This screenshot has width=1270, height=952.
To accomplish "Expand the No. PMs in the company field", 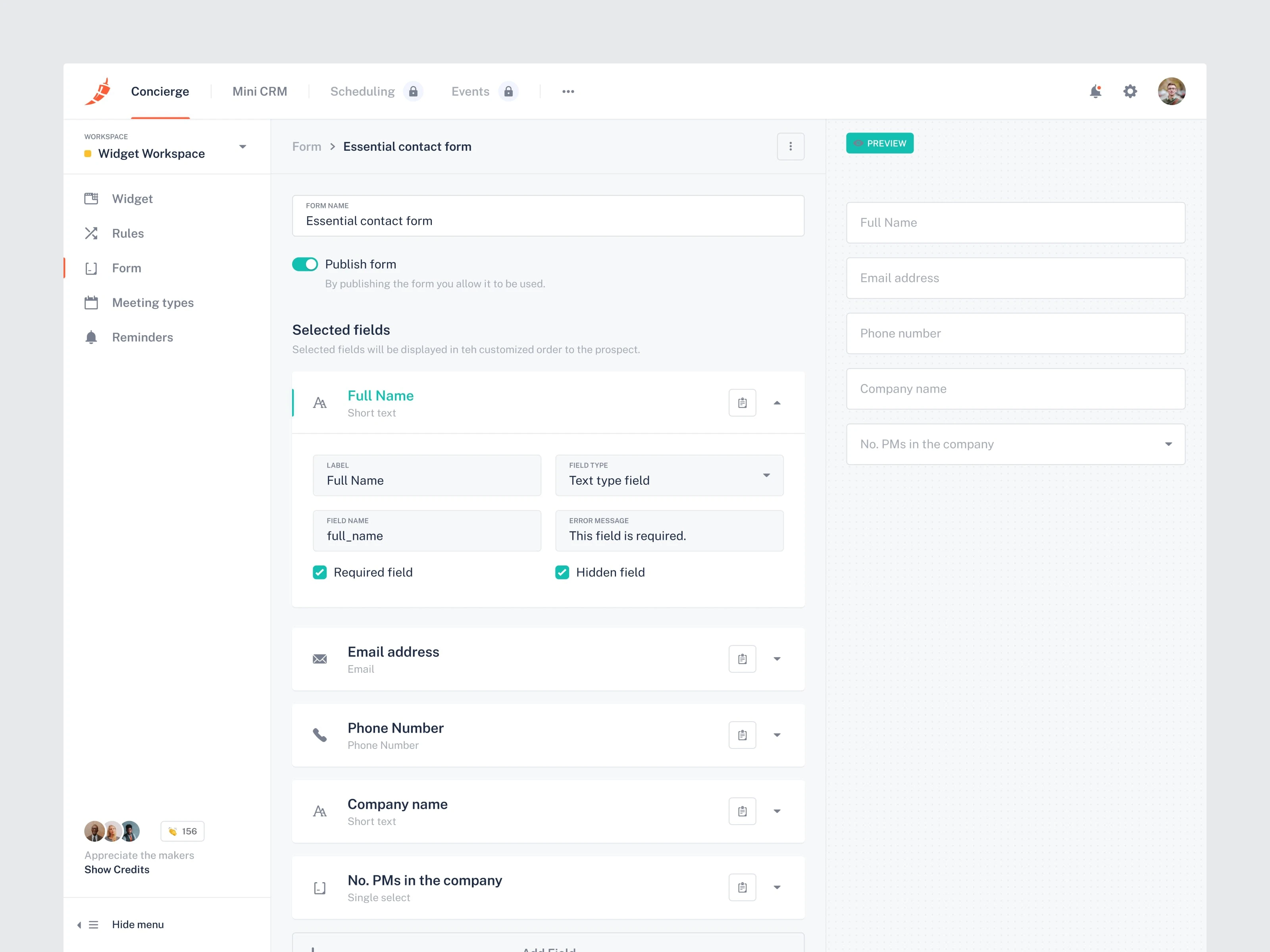I will coord(777,888).
